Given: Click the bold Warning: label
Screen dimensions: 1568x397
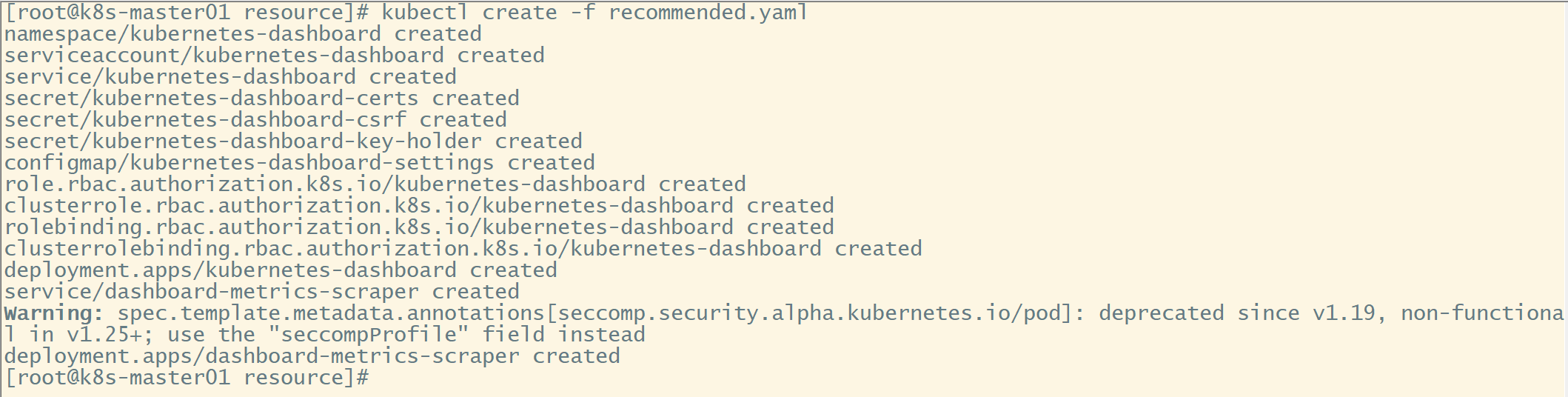Looking at the screenshot, I should pos(54,314).
